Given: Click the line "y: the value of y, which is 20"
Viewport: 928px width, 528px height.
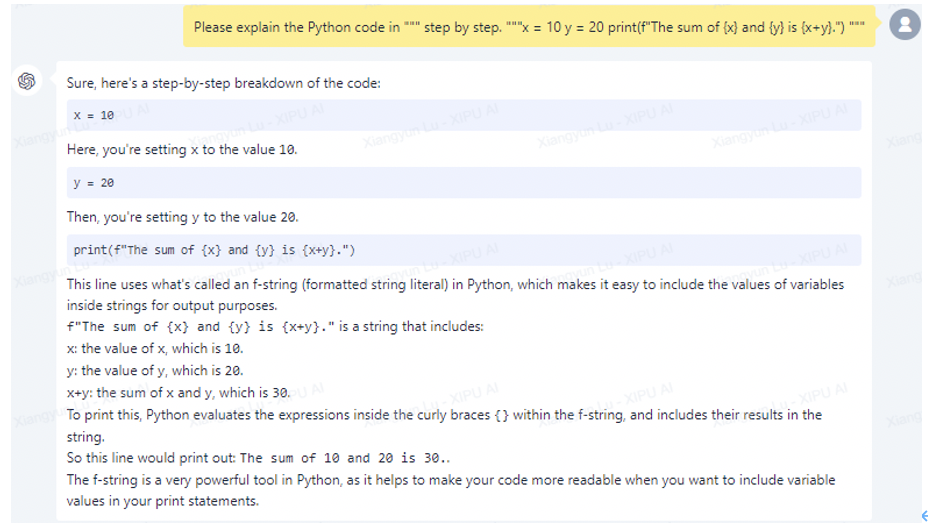Looking at the screenshot, I should click(x=155, y=371).
